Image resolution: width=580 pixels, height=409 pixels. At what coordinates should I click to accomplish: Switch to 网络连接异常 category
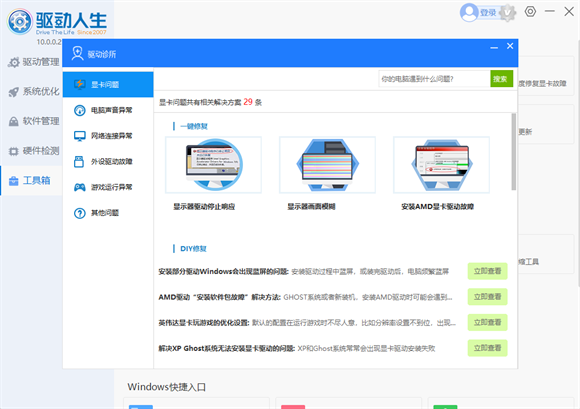108,136
